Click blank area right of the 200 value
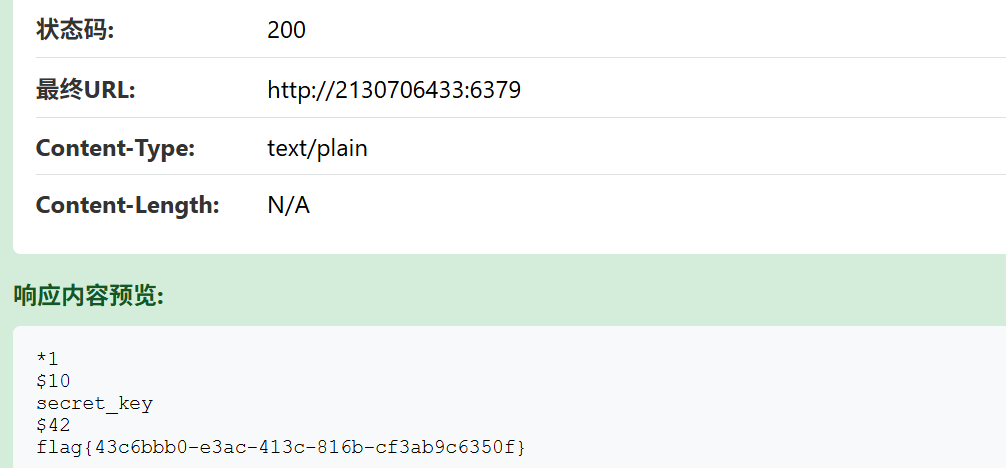Image resolution: width=1006 pixels, height=468 pixels. (x=650, y=30)
